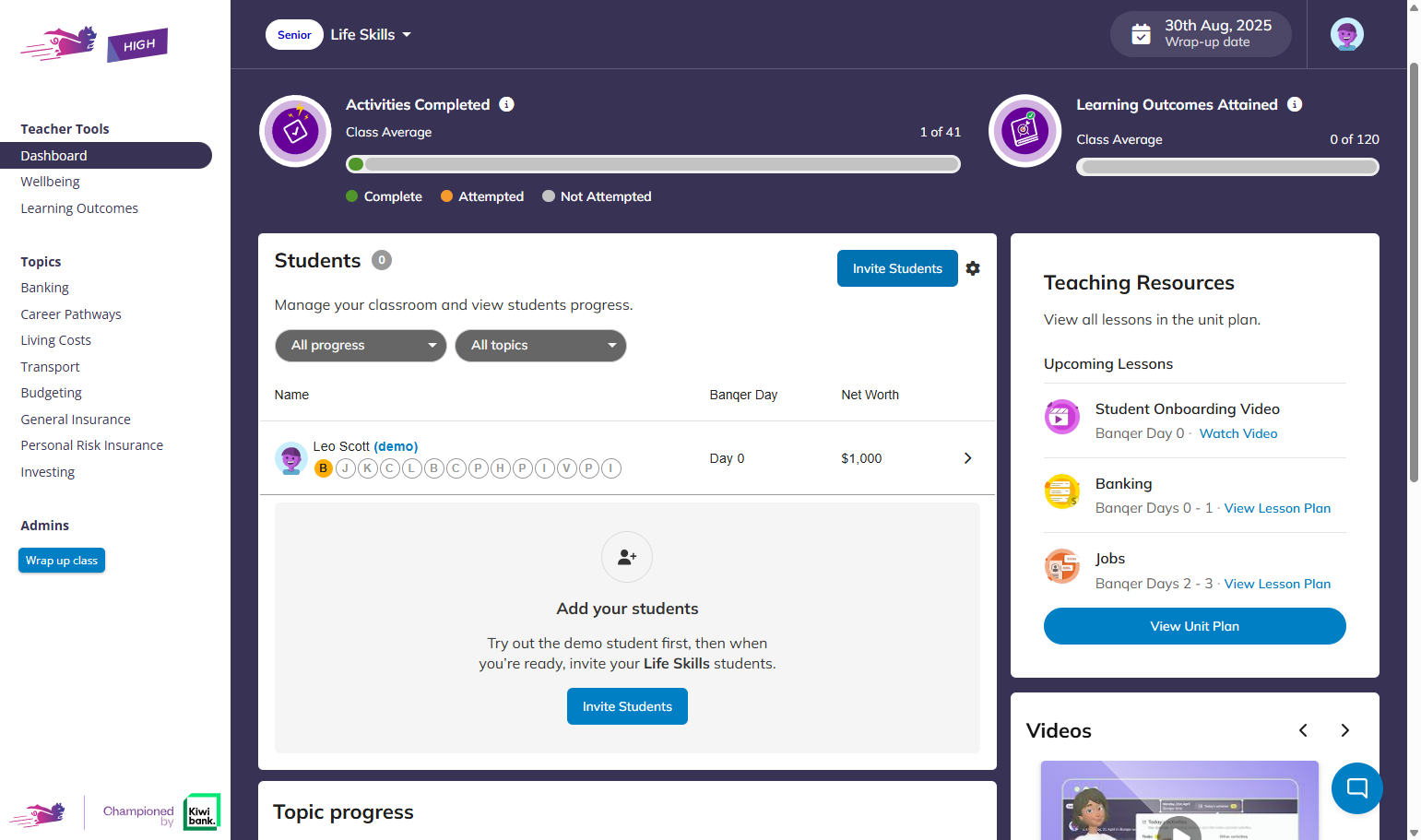Click the Student Onboarding Video icon
1421x840 pixels.
1062,417
